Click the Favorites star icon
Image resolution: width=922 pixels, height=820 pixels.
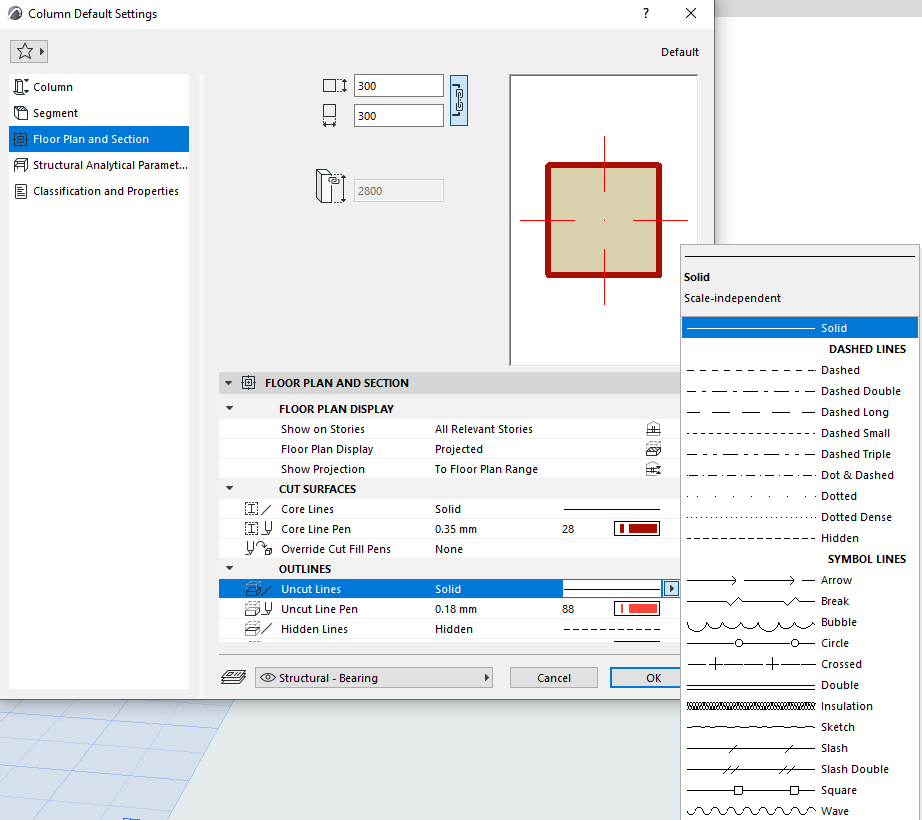(25, 51)
